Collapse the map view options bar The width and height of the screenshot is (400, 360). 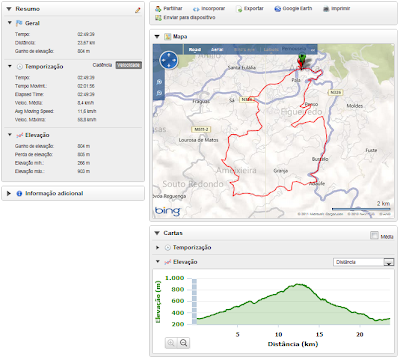point(313,50)
